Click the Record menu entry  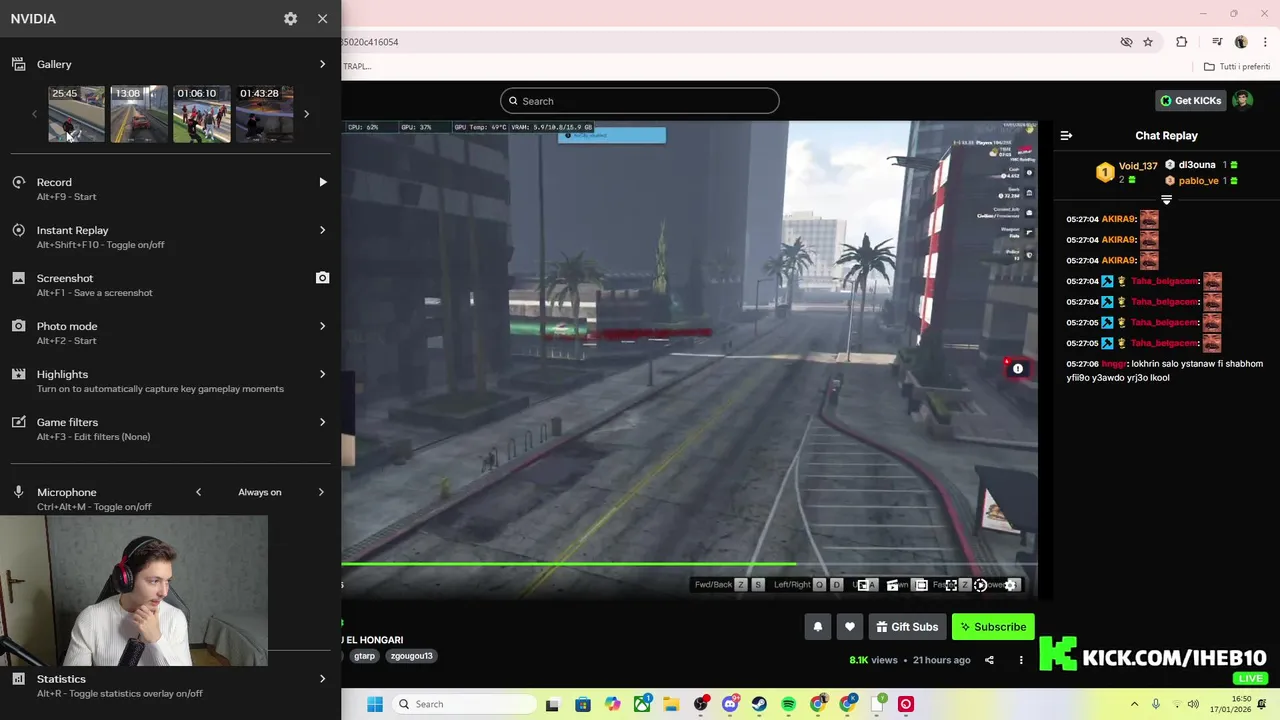tap(170, 189)
